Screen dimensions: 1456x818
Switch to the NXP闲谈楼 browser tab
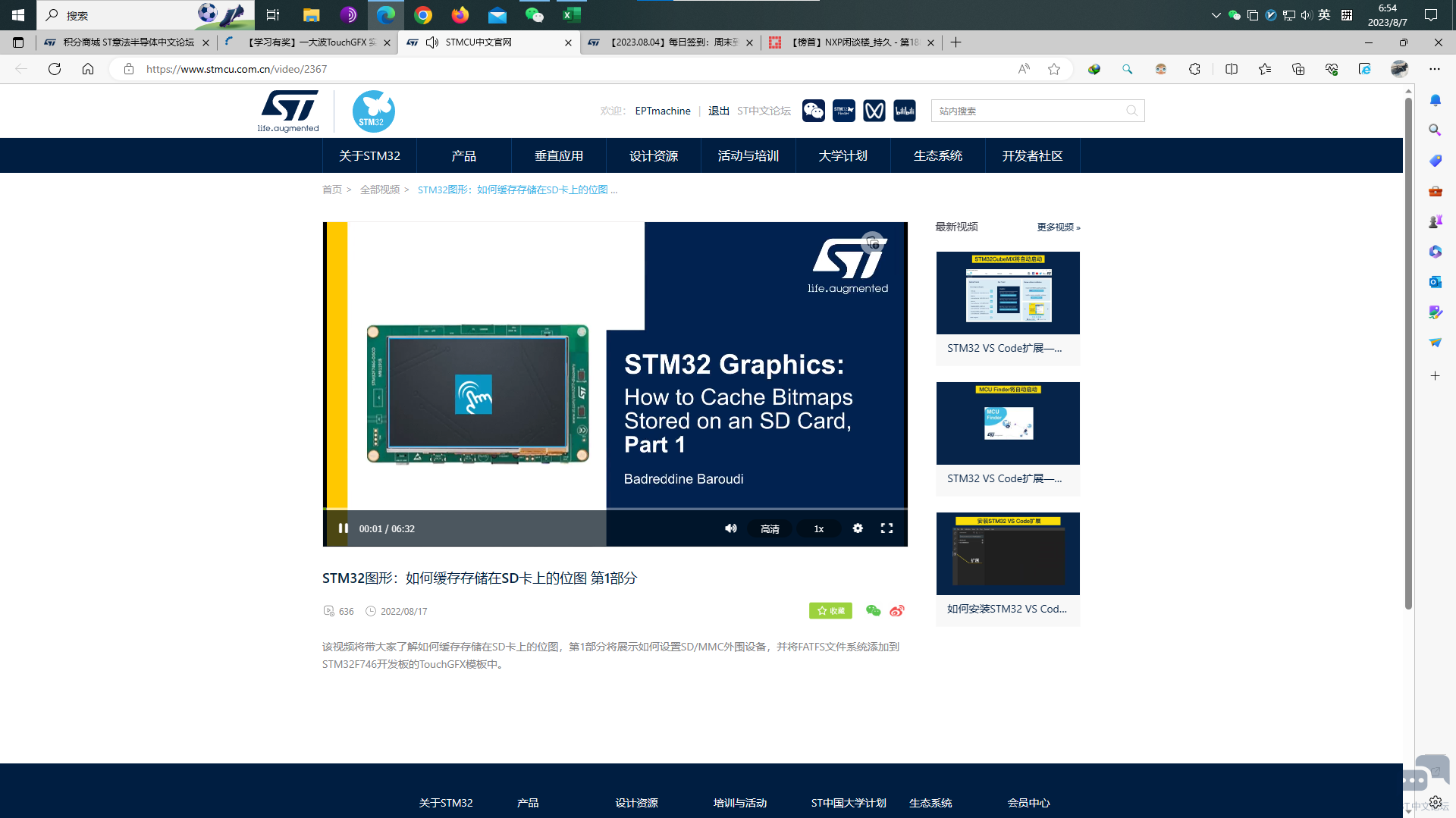coord(852,42)
